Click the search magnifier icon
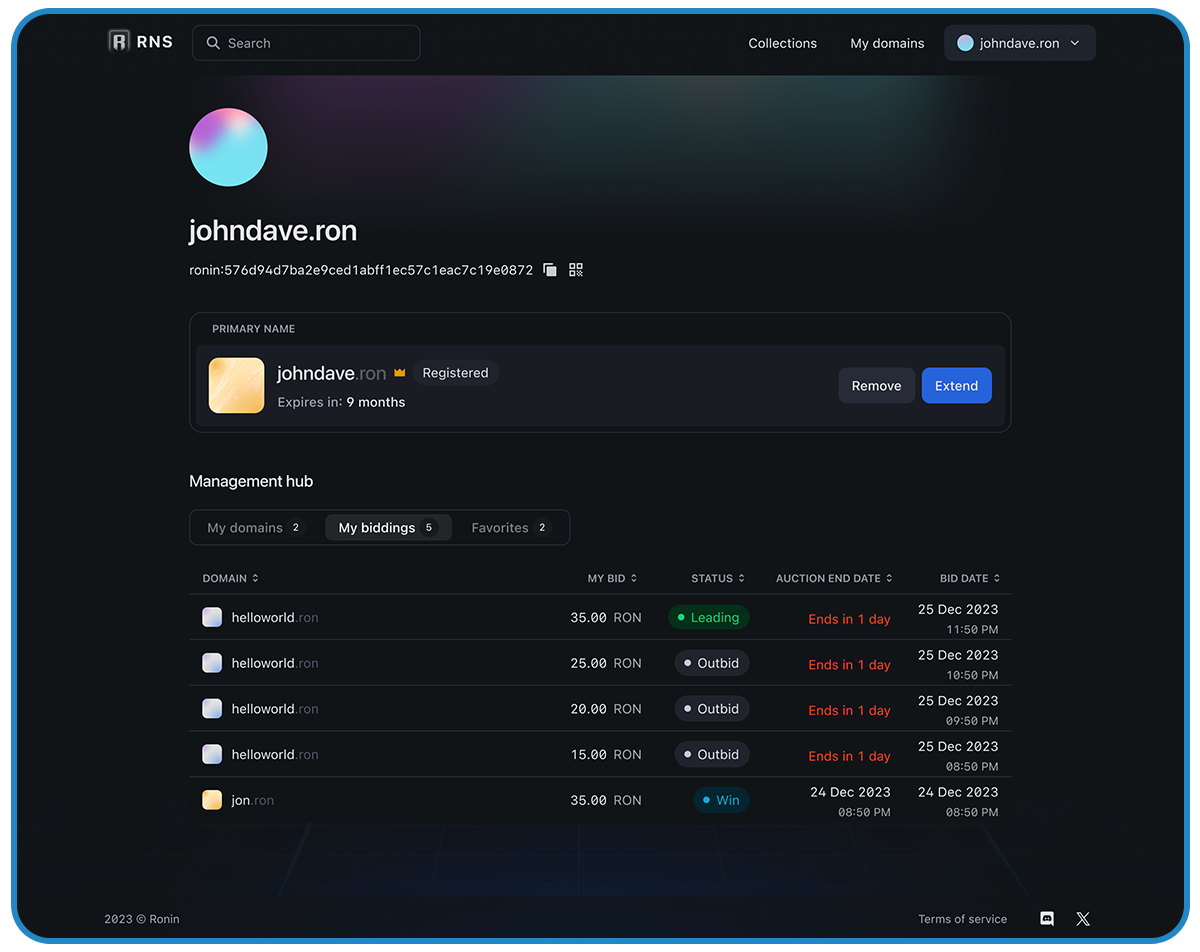Screen dimensions: 1200x952 click(x=213, y=43)
